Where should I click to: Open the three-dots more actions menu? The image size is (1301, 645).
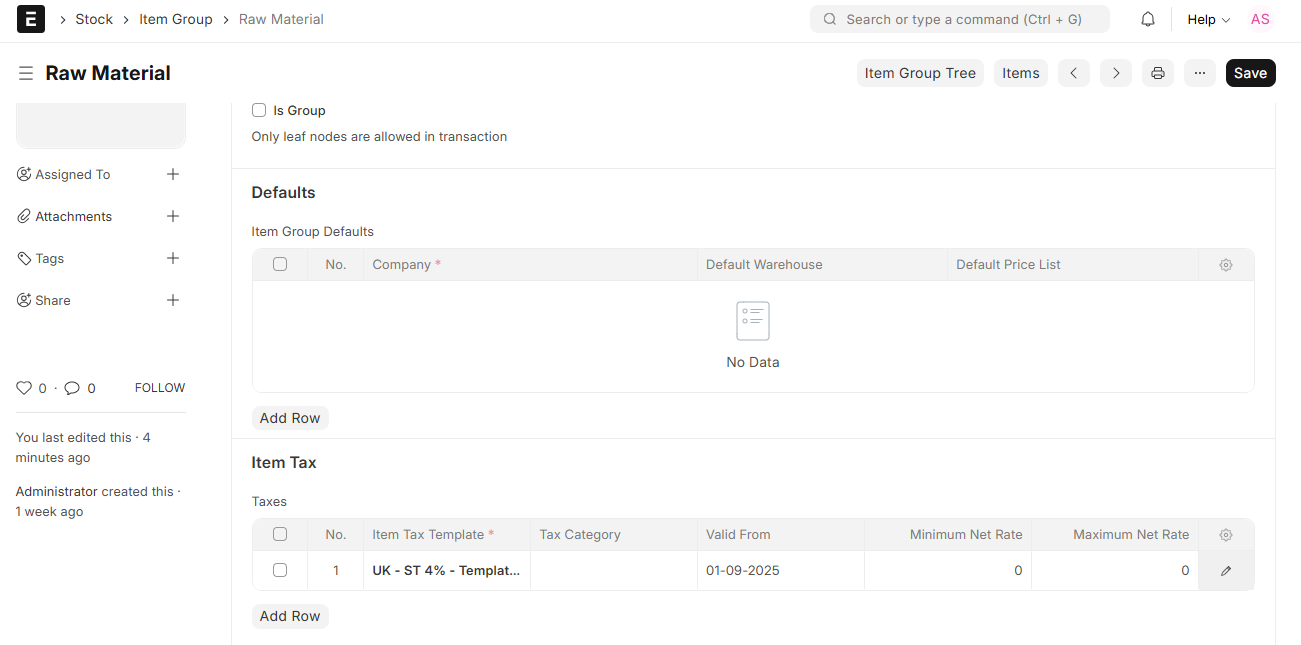click(x=1200, y=73)
